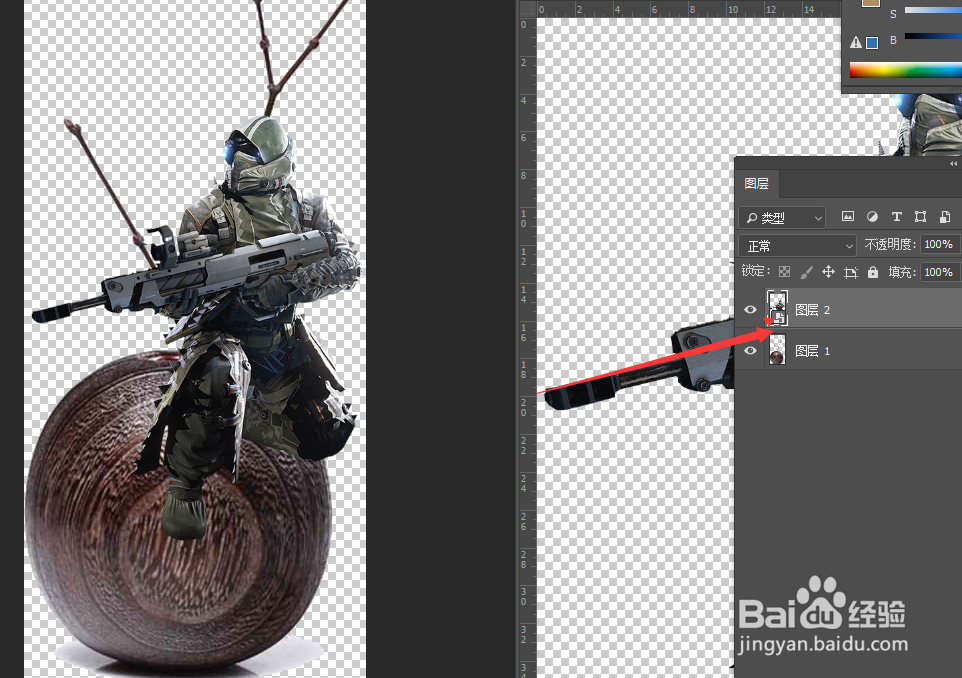Adjust the B brightness slider bar
Image resolution: width=962 pixels, height=678 pixels.
pyautogui.click(x=933, y=36)
